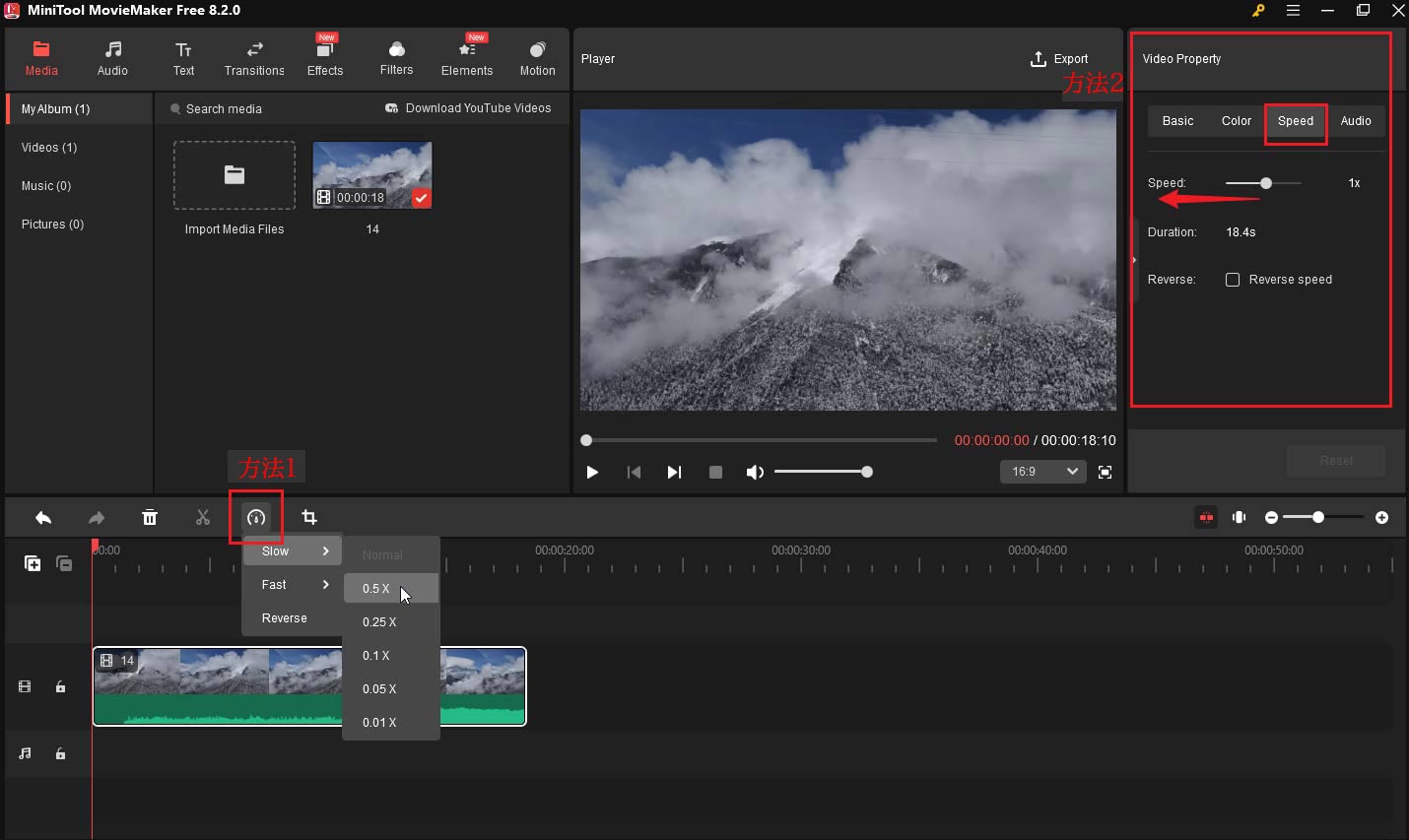
Task: Play the video in the player
Action: click(x=592, y=473)
